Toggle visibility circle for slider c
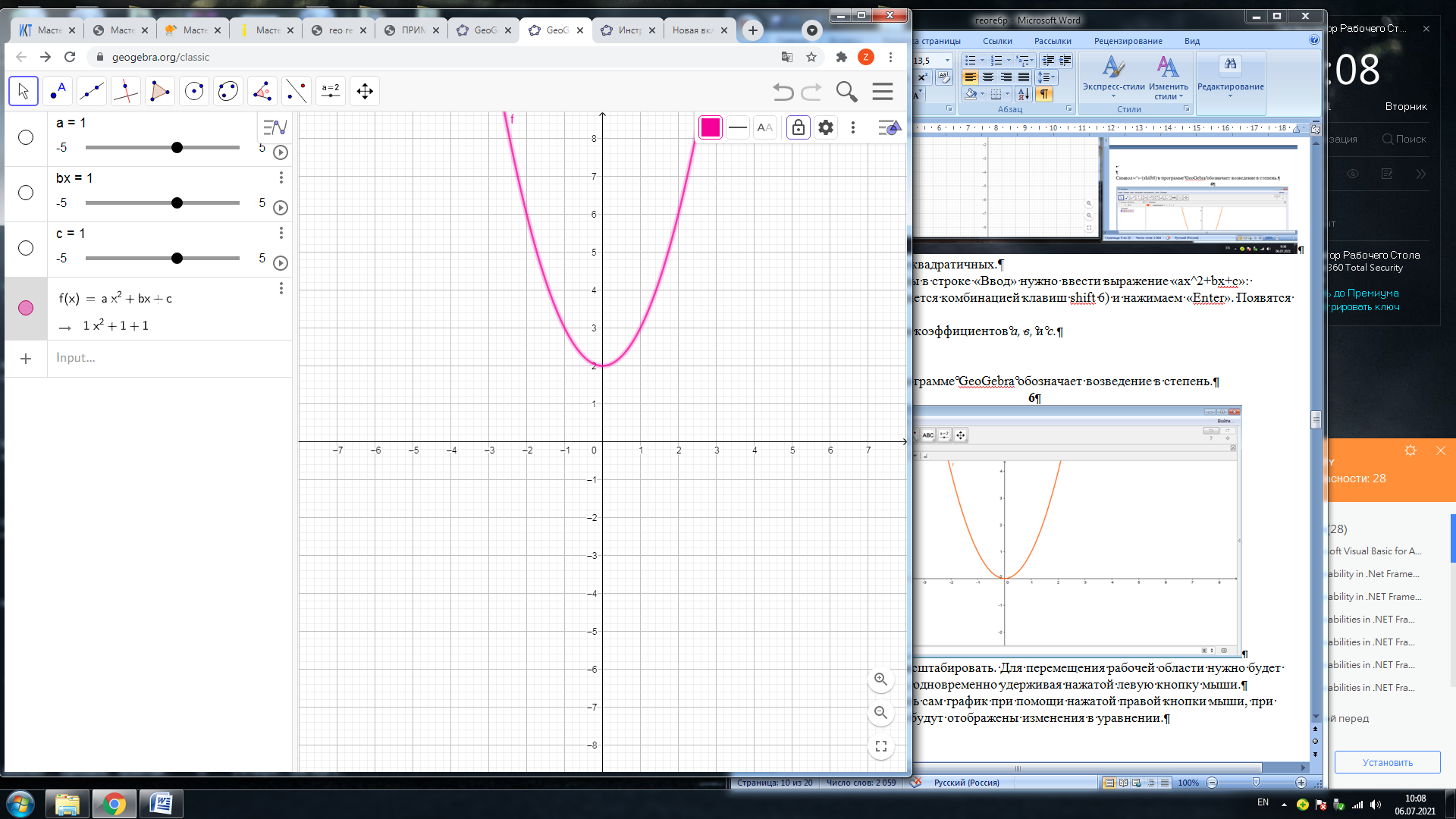Screen dimensions: 1456x819 click(x=26, y=248)
